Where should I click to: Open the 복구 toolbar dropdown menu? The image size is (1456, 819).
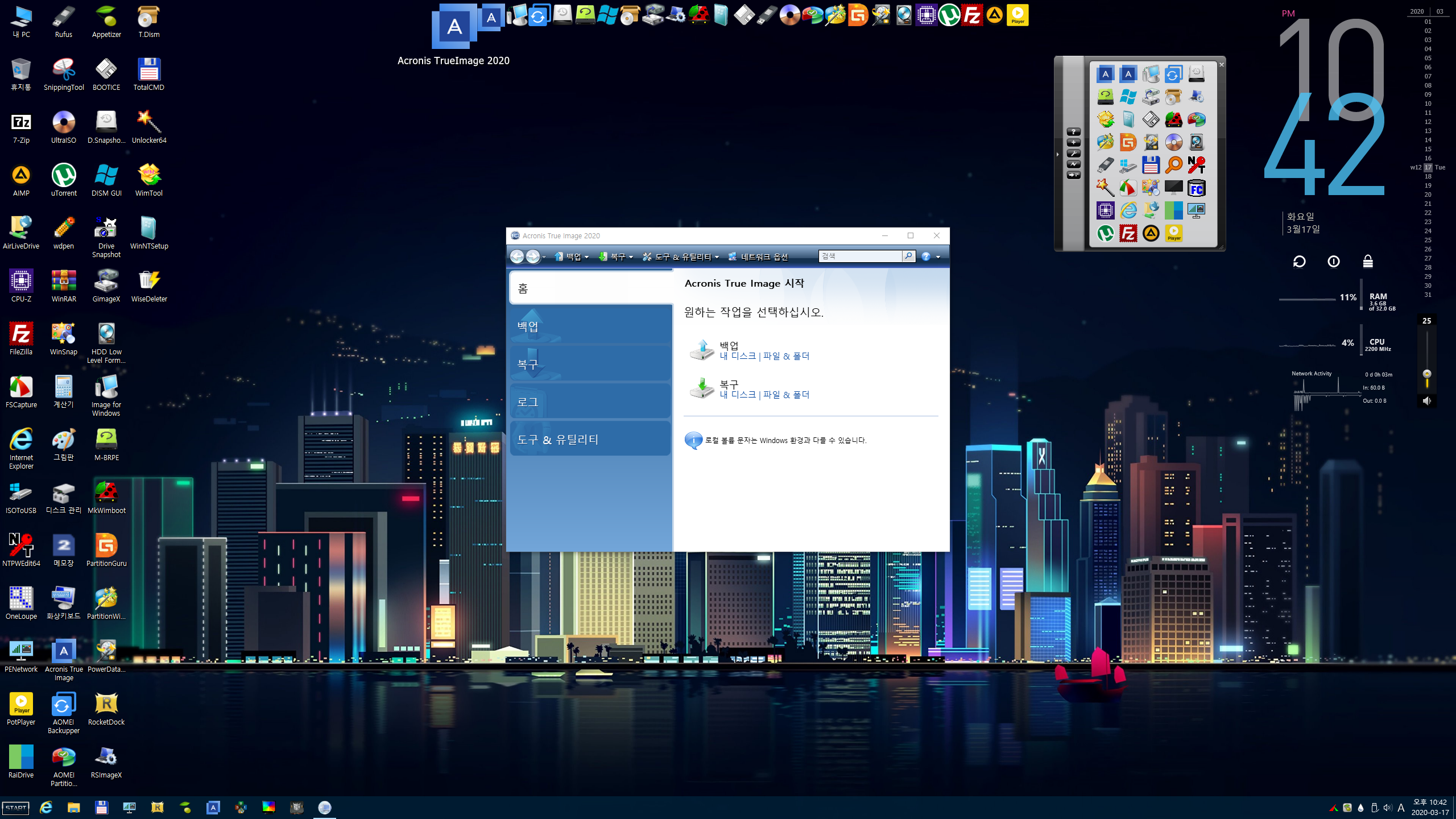click(616, 257)
